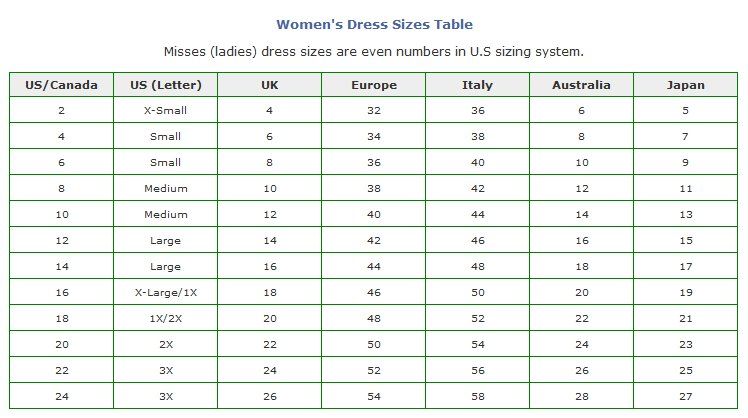
Task: Click the 1X/2X letter size cell
Action: pos(166,318)
